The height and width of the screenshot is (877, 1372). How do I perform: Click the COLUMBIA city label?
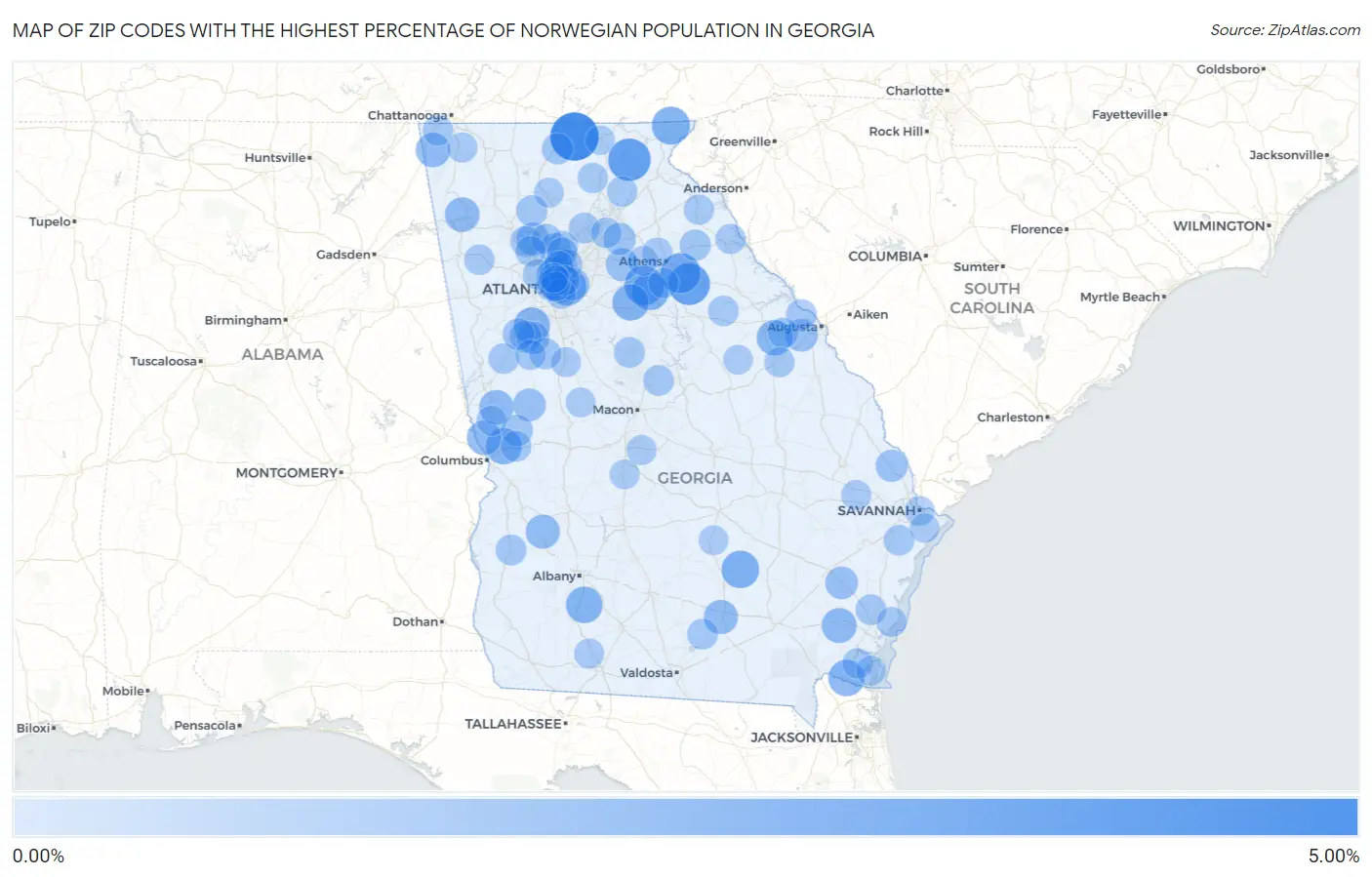885,256
